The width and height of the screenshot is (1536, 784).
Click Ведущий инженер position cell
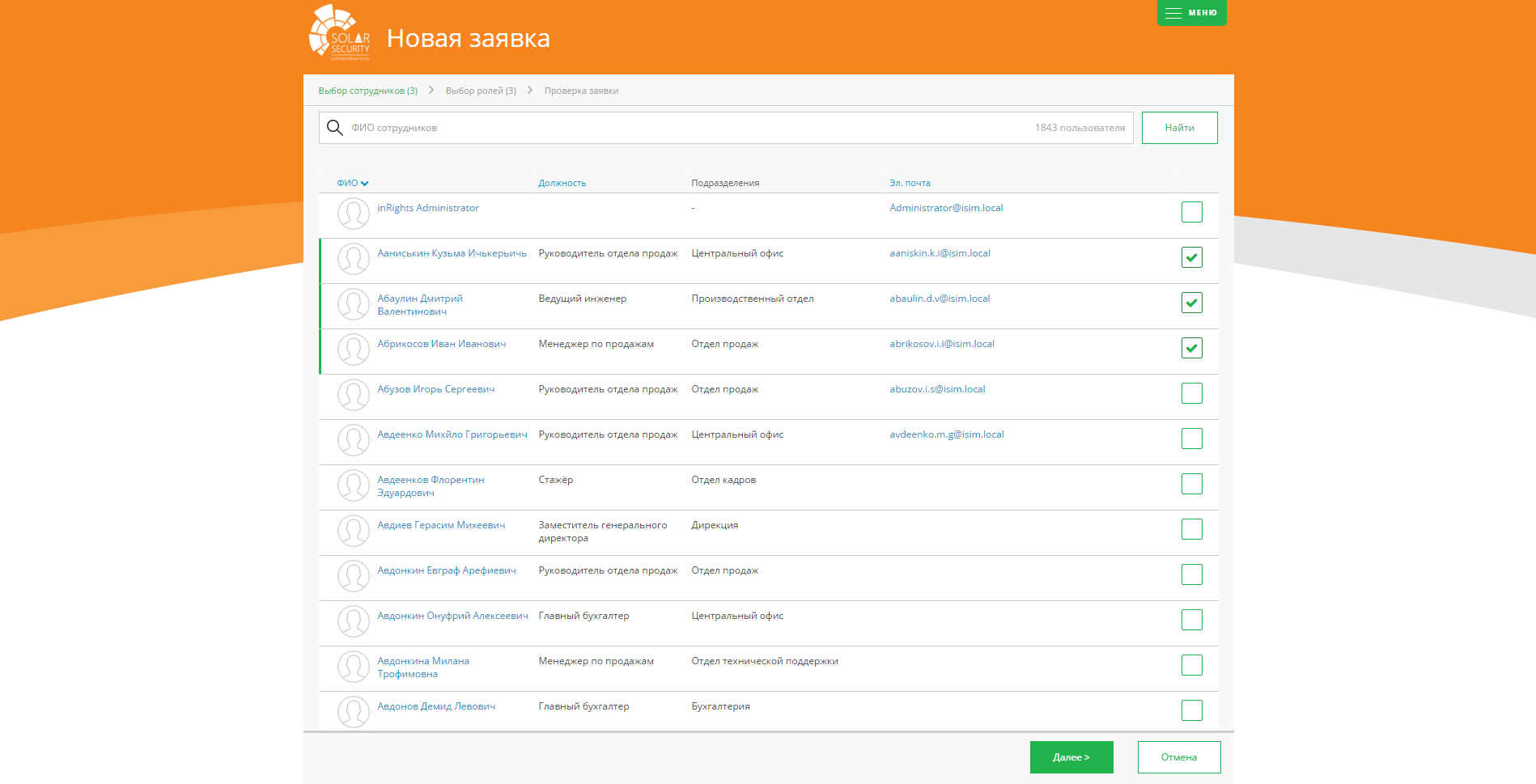[x=583, y=299]
